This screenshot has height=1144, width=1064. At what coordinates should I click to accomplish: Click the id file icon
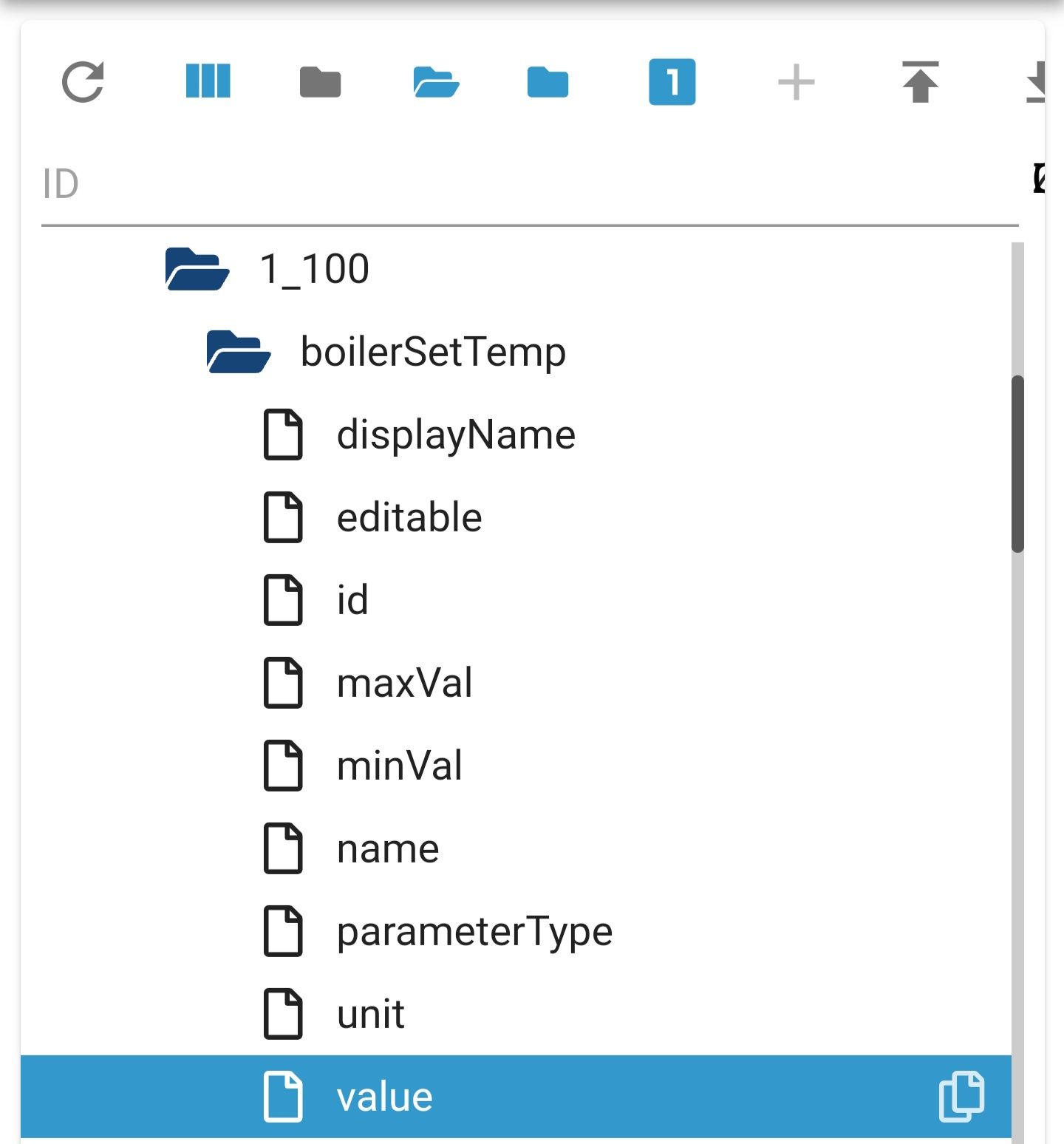283,600
